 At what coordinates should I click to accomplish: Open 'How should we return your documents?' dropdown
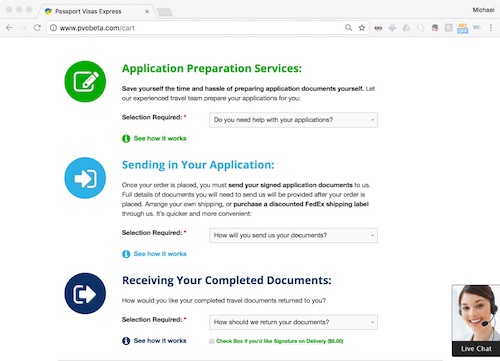coord(293,322)
